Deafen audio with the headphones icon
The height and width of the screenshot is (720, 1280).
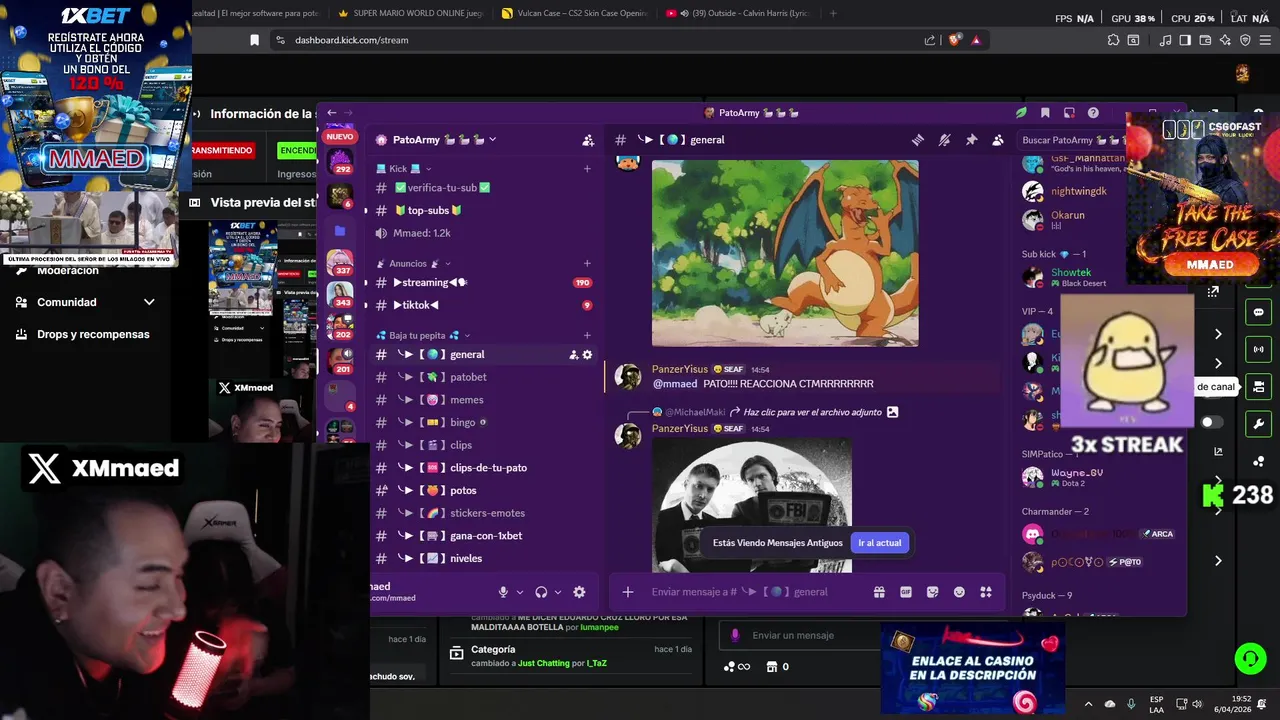coord(541,592)
